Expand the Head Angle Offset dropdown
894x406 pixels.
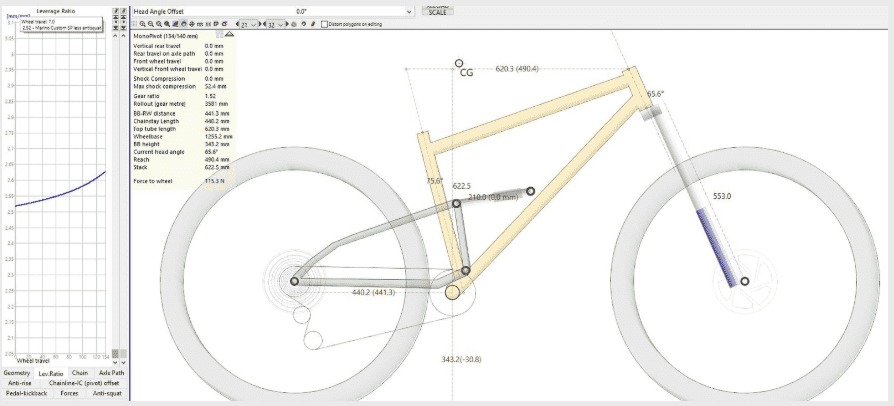point(408,11)
